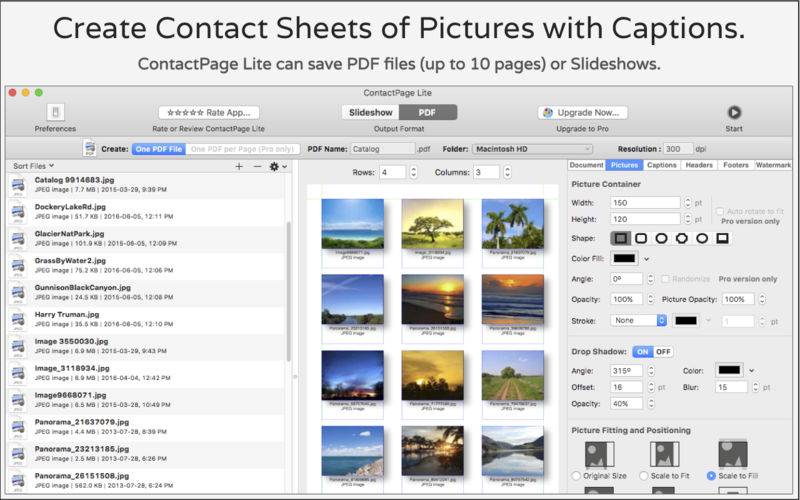Click the Scale to Fit icon

pos(664,454)
